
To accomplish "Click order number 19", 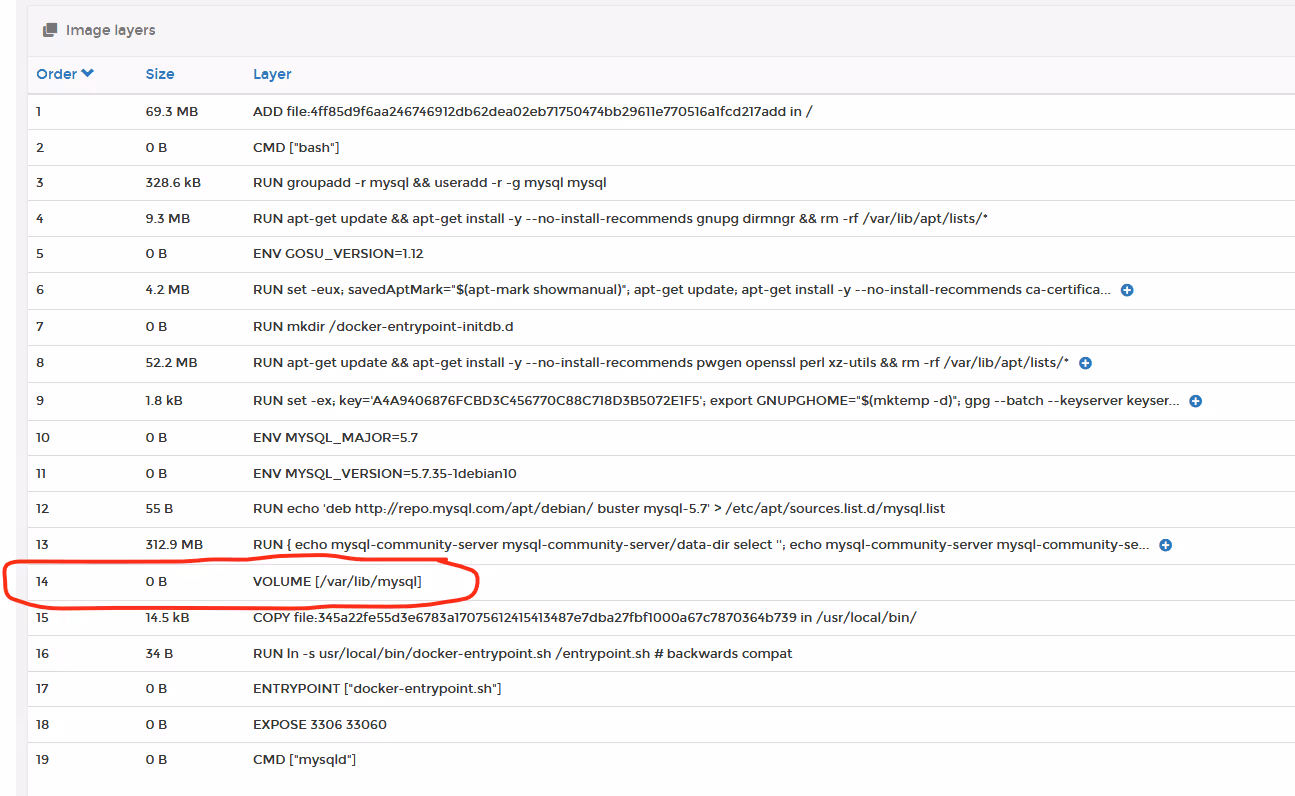I will [42, 759].
